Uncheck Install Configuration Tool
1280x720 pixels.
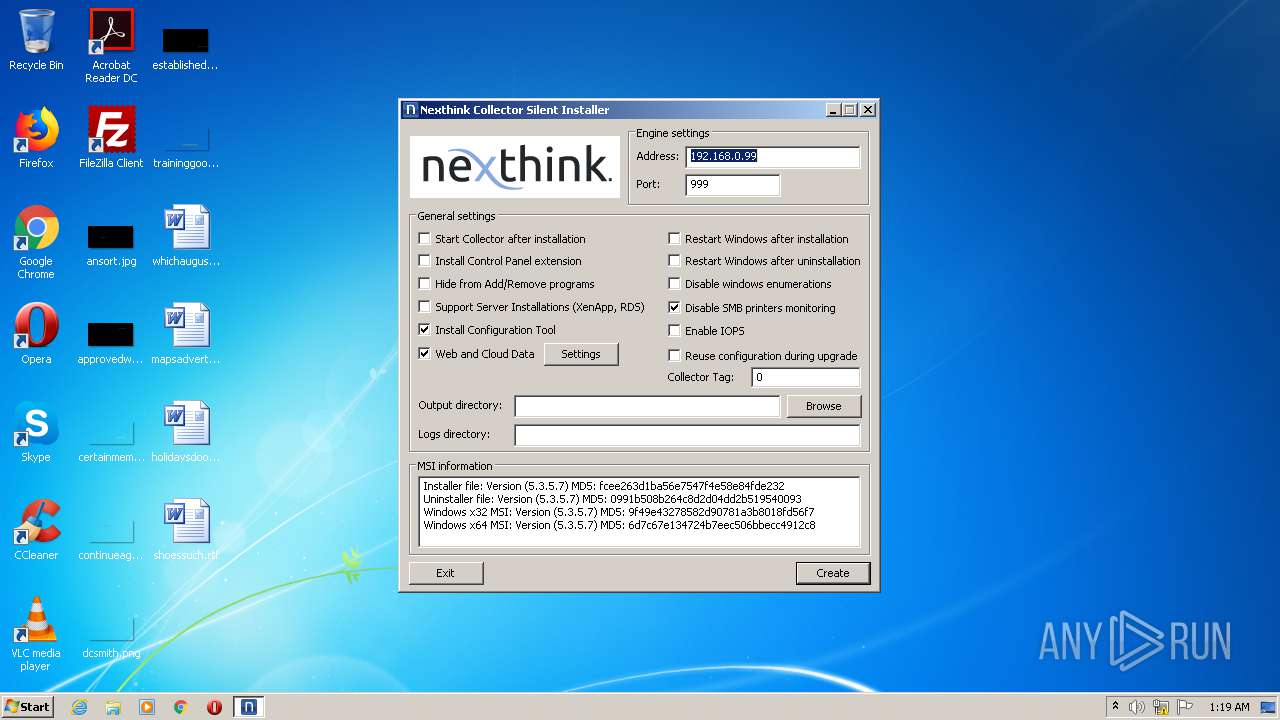coord(425,330)
